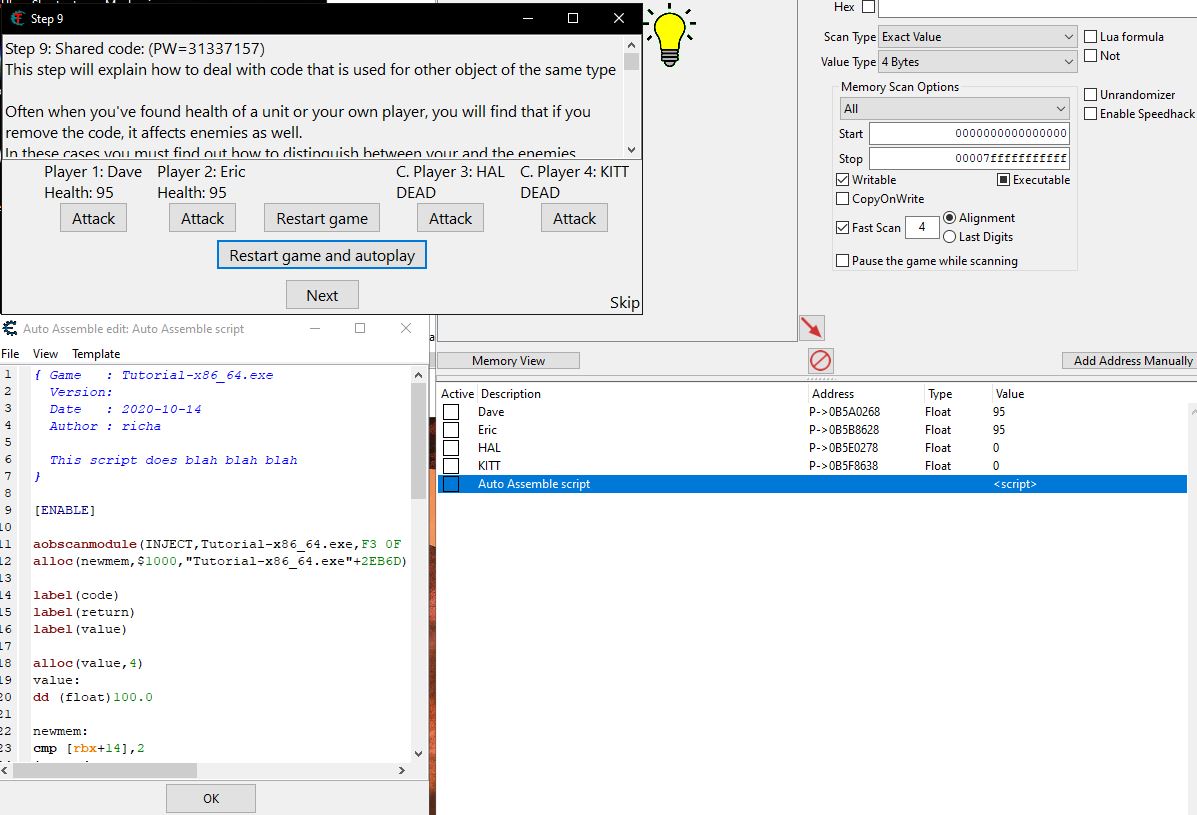Open the File menu in Auto Assemble

click(x=10, y=354)
